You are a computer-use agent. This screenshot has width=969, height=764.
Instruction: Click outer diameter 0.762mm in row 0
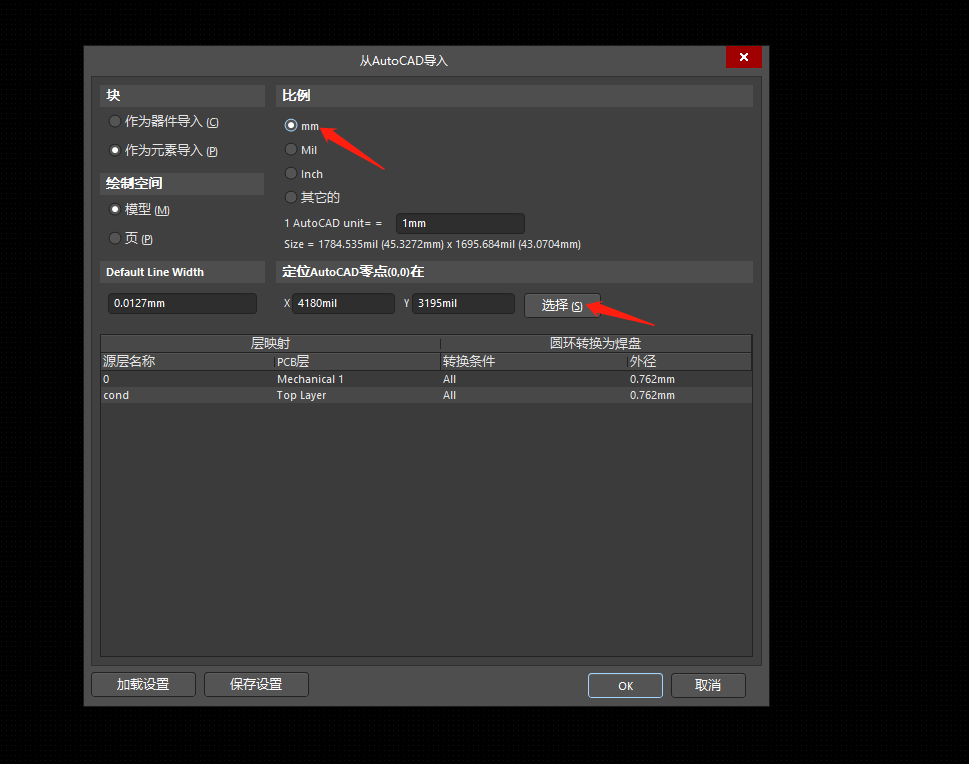(x=690, y=379)
